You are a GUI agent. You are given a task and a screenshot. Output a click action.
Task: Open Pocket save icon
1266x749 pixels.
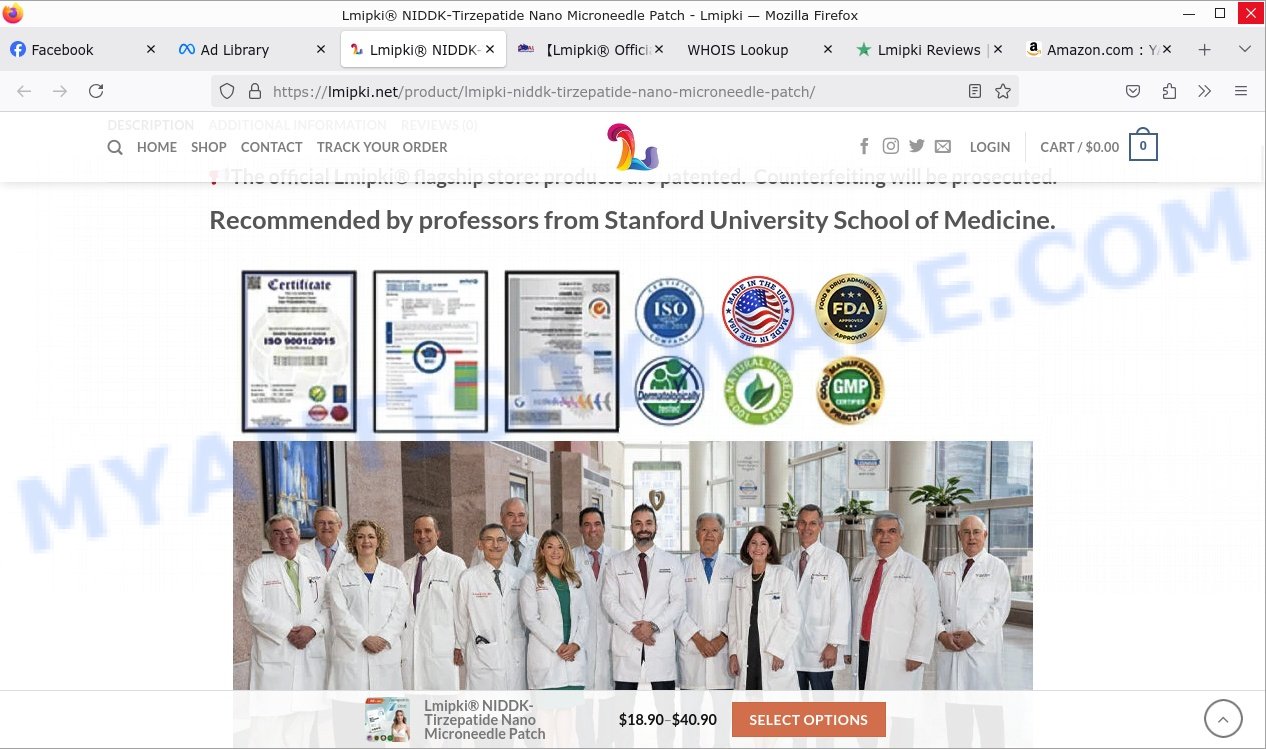tap(1133, 91)
